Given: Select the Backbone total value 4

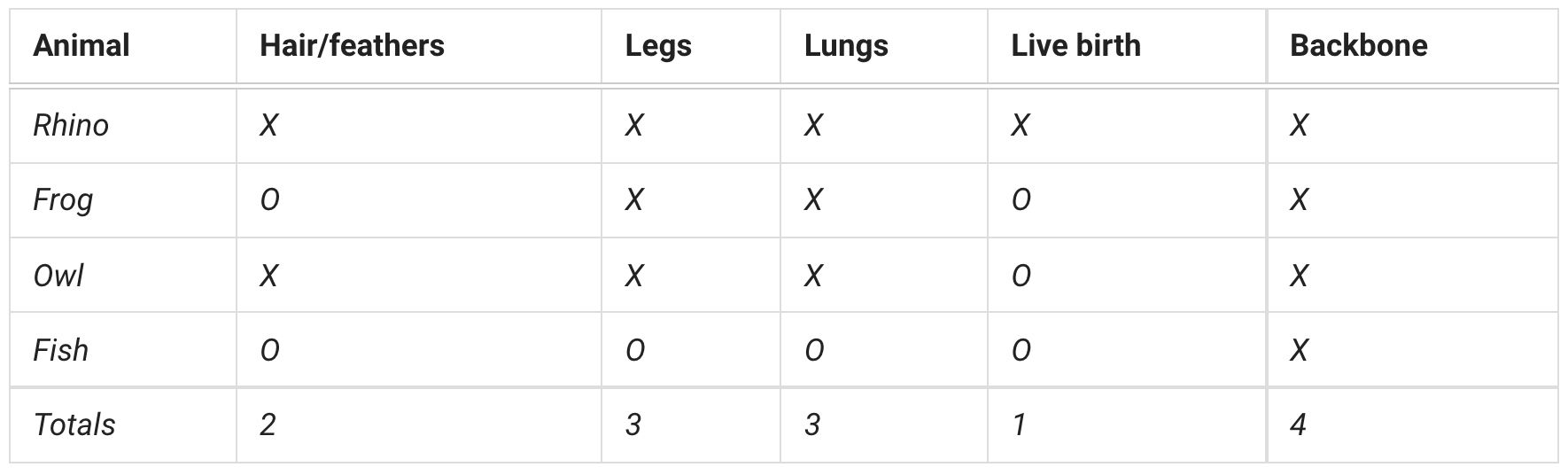Looking at the screenshot, I should click(x=1298, y=425).
